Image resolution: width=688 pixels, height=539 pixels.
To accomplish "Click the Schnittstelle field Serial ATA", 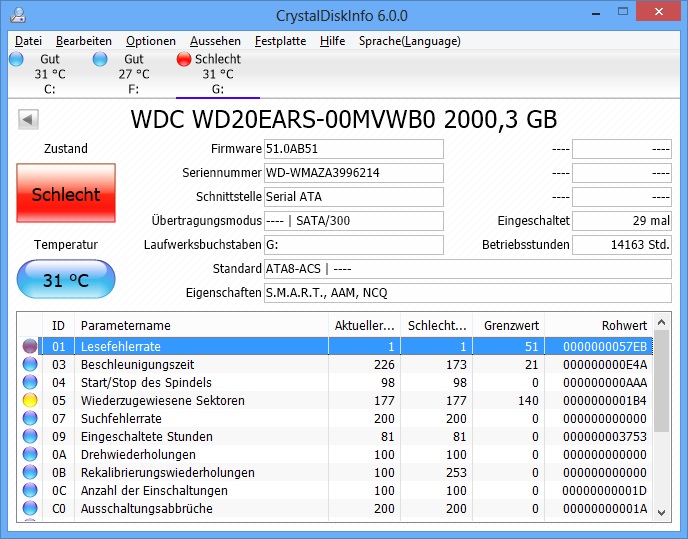I will [x=354, y=197].
